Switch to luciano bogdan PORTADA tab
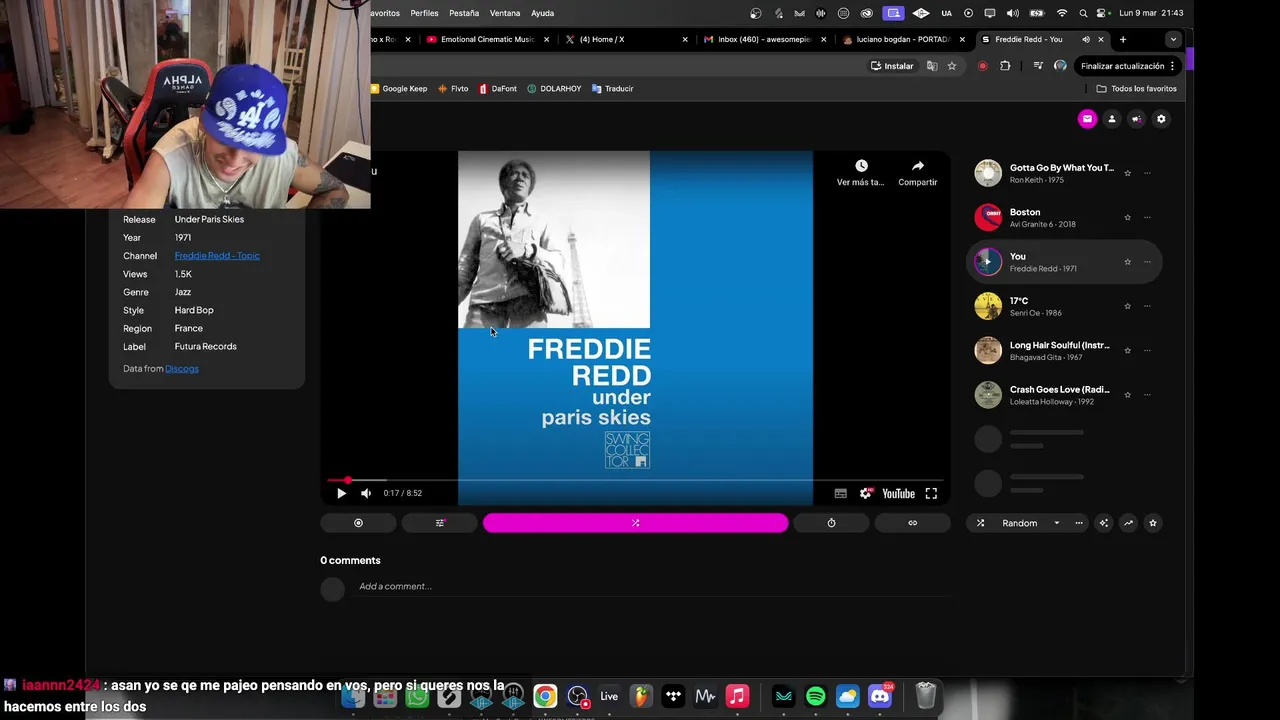 903,39
